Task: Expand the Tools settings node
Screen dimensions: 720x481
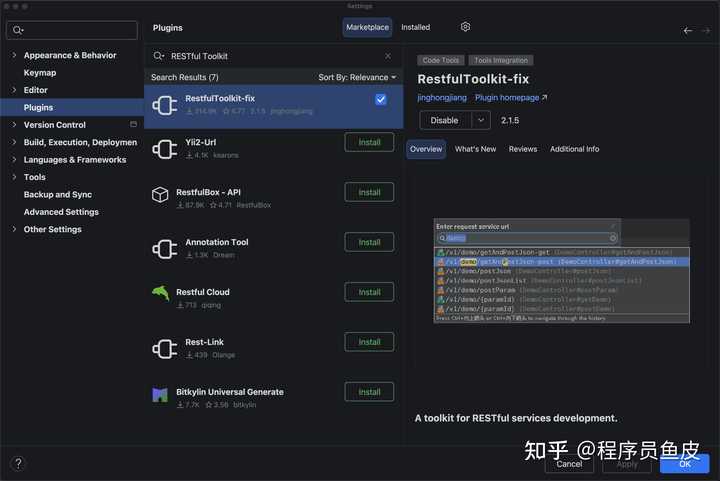Action: pyautogui.click(x=14, y=177)
